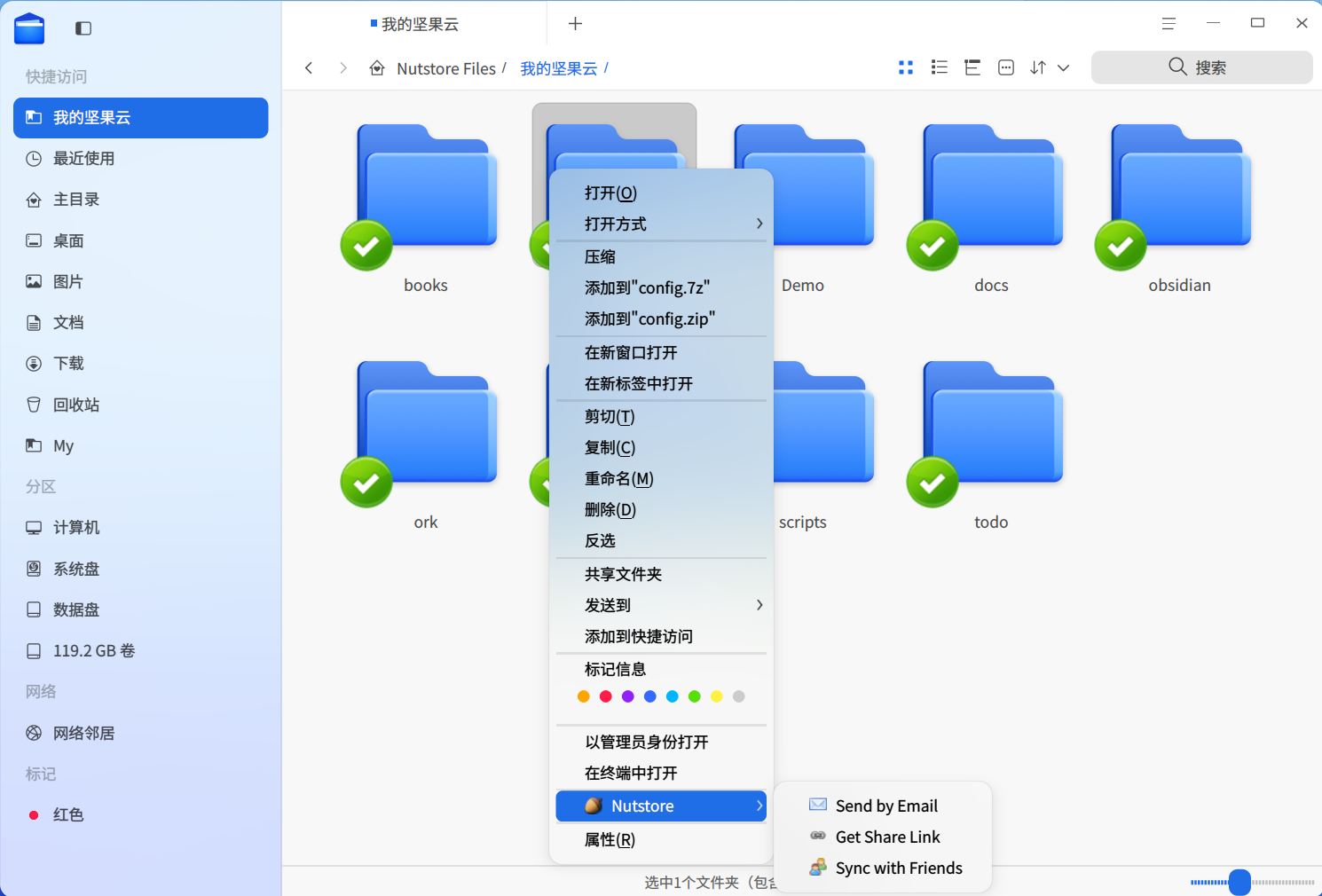Open the 119.2 GB volume
This screenshot has height=896, width=1322.
click(x=141, y=651)
